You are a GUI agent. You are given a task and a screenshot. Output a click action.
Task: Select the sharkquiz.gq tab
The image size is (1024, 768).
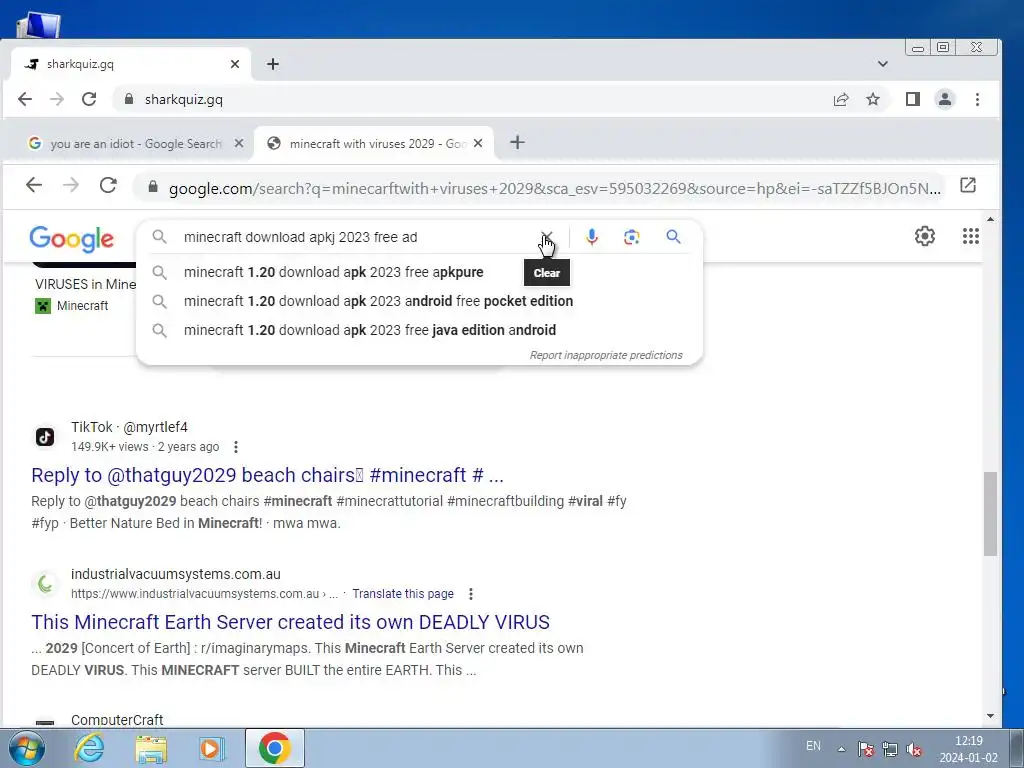click(131, 64)
